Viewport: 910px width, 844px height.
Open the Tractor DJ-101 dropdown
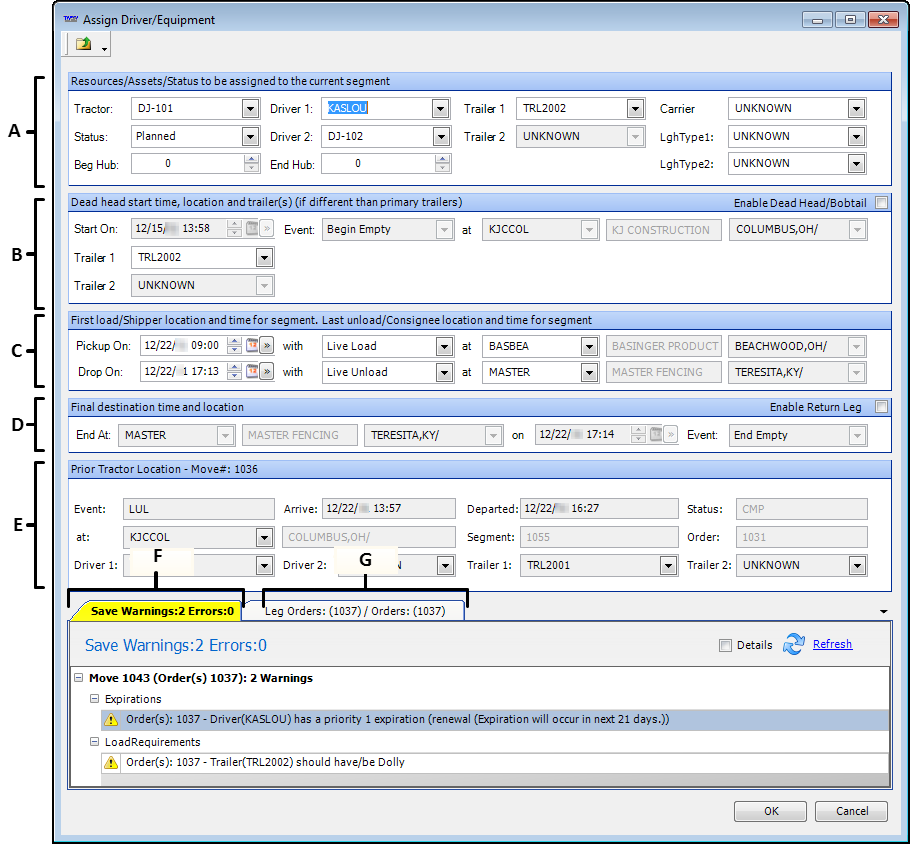click(250, 109)
